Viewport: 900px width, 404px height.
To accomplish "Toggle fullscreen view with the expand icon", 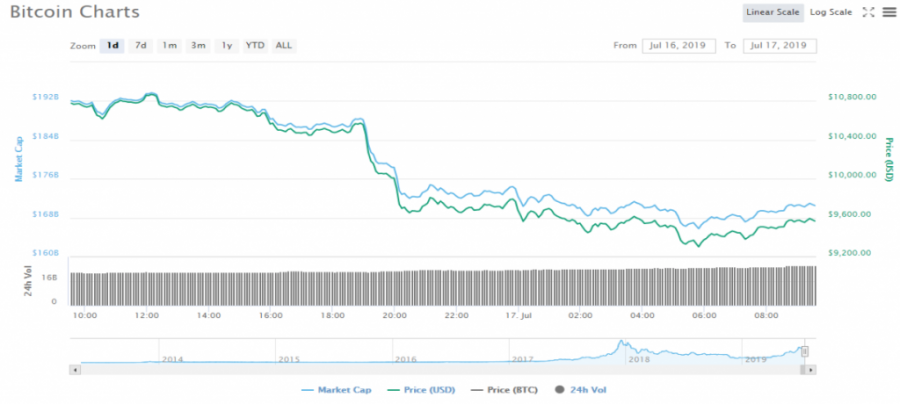I will 868,12.
